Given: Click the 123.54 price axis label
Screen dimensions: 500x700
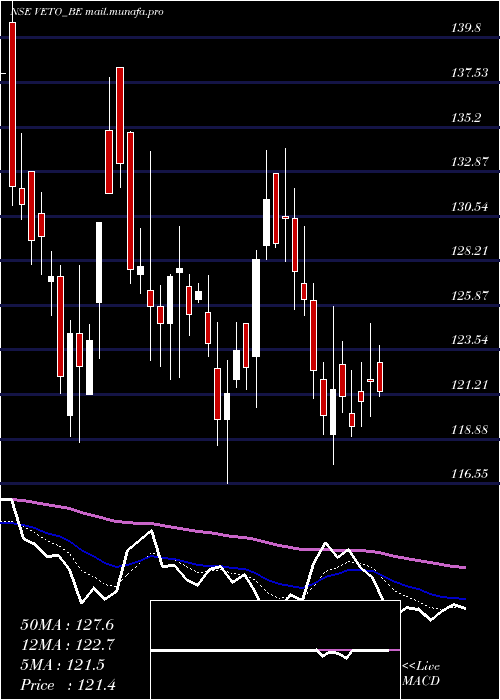Looking at the screenshot, I should point(470,340).
